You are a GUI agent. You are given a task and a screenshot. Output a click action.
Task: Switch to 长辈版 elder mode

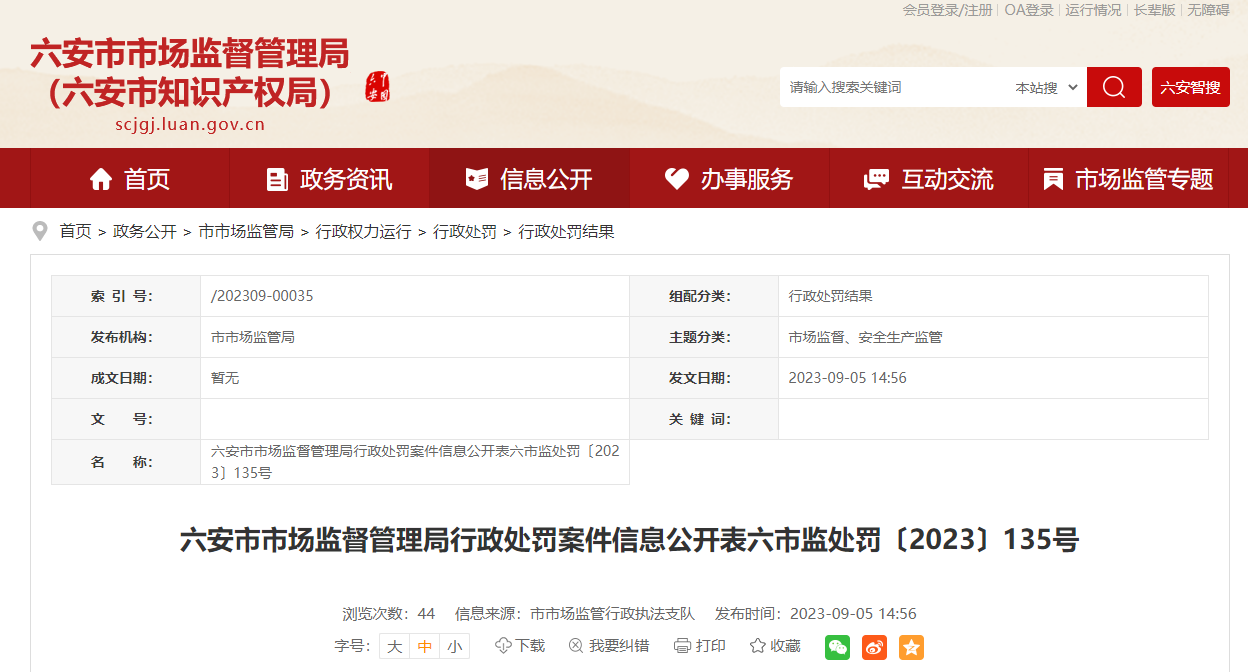click(1154, 10)
